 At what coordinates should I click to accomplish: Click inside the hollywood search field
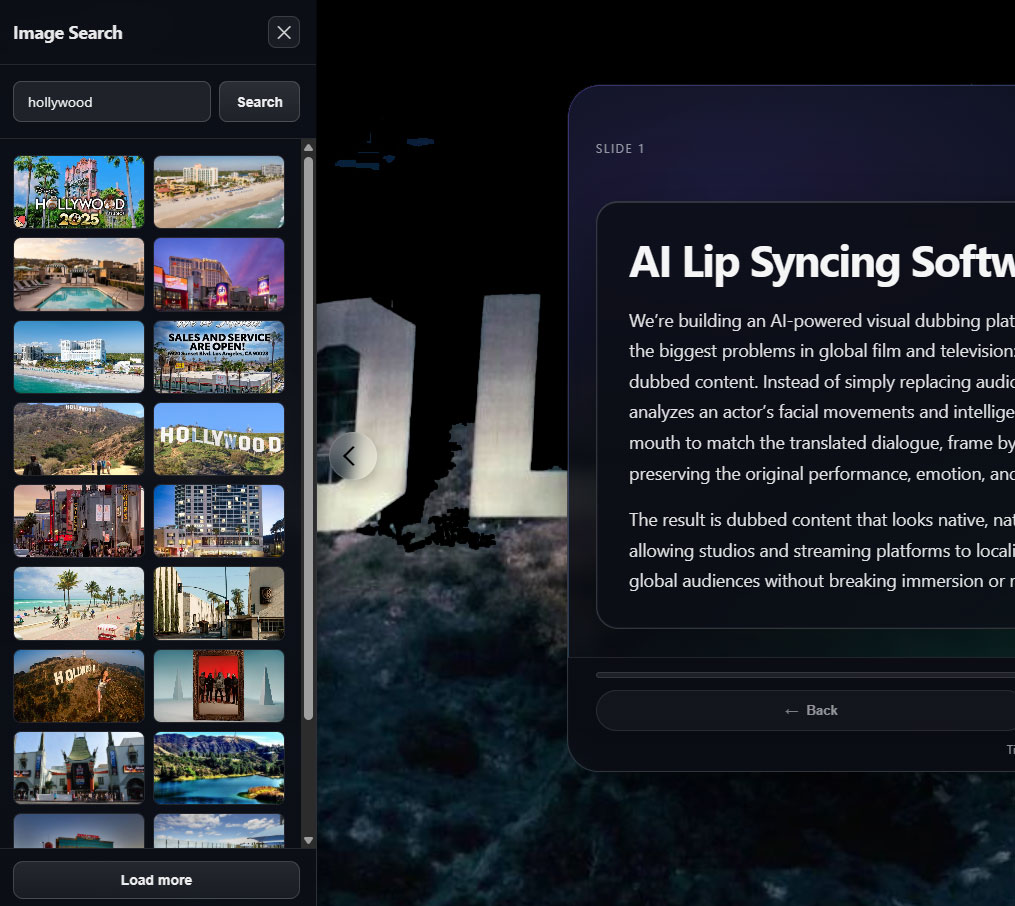111,101
